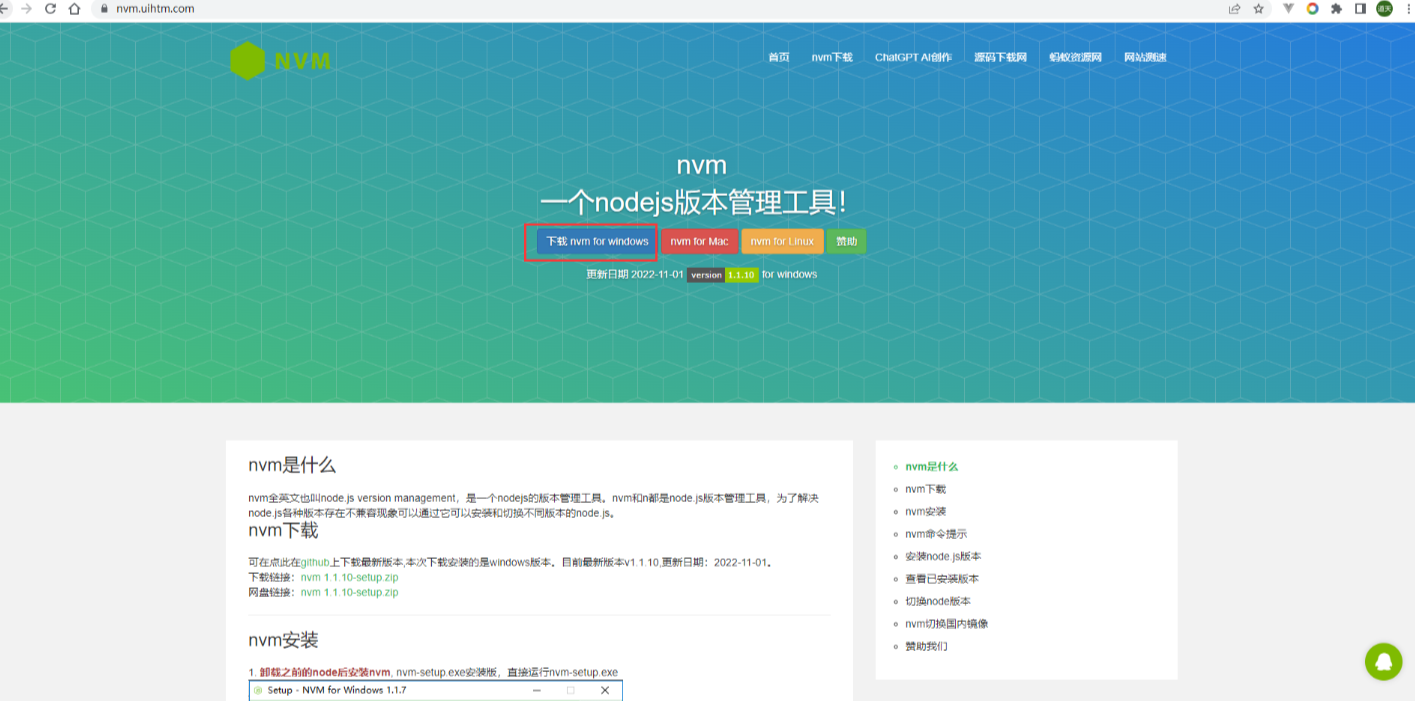Click the orange nvm for Linux button
The height and width of the screenshot is (701, 1415).
tap(782, 241)
